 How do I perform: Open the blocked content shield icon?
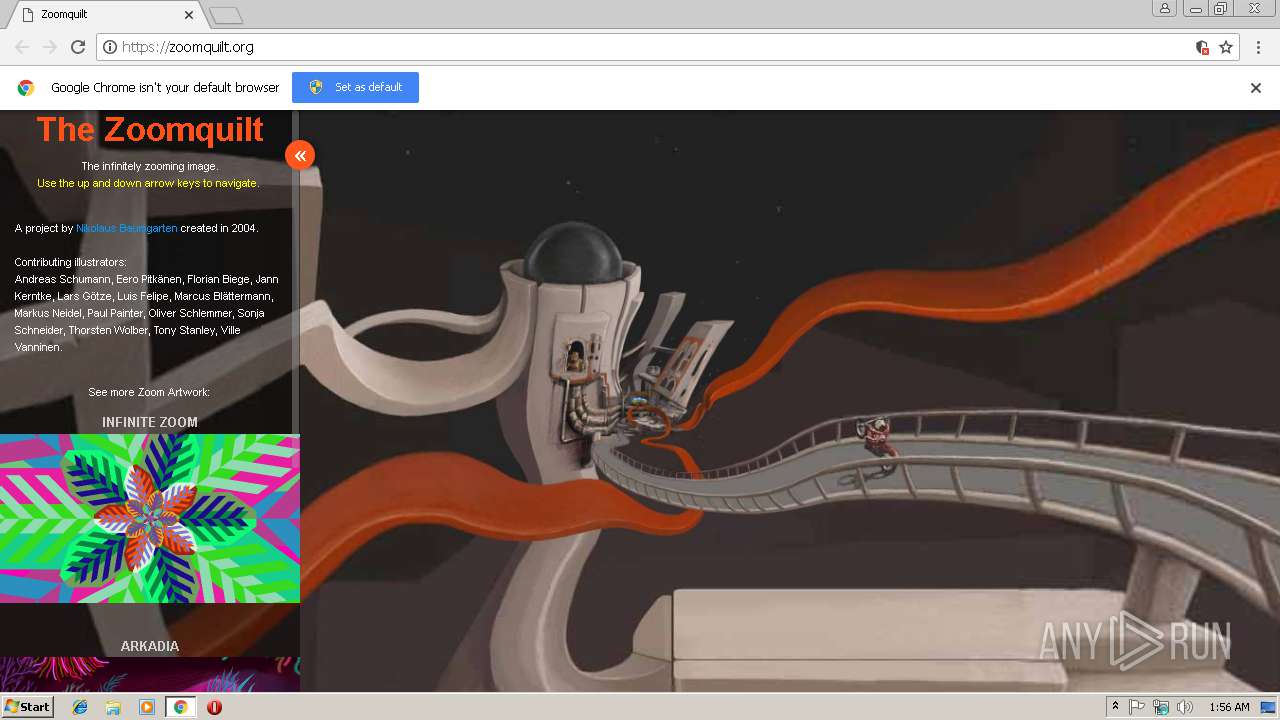tap(1202, 47)
